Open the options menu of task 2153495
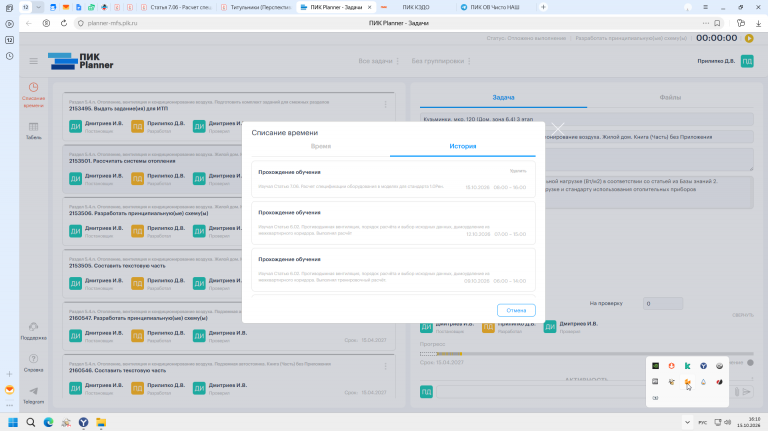Screen dimensions: 768x431 pos(385,104)
